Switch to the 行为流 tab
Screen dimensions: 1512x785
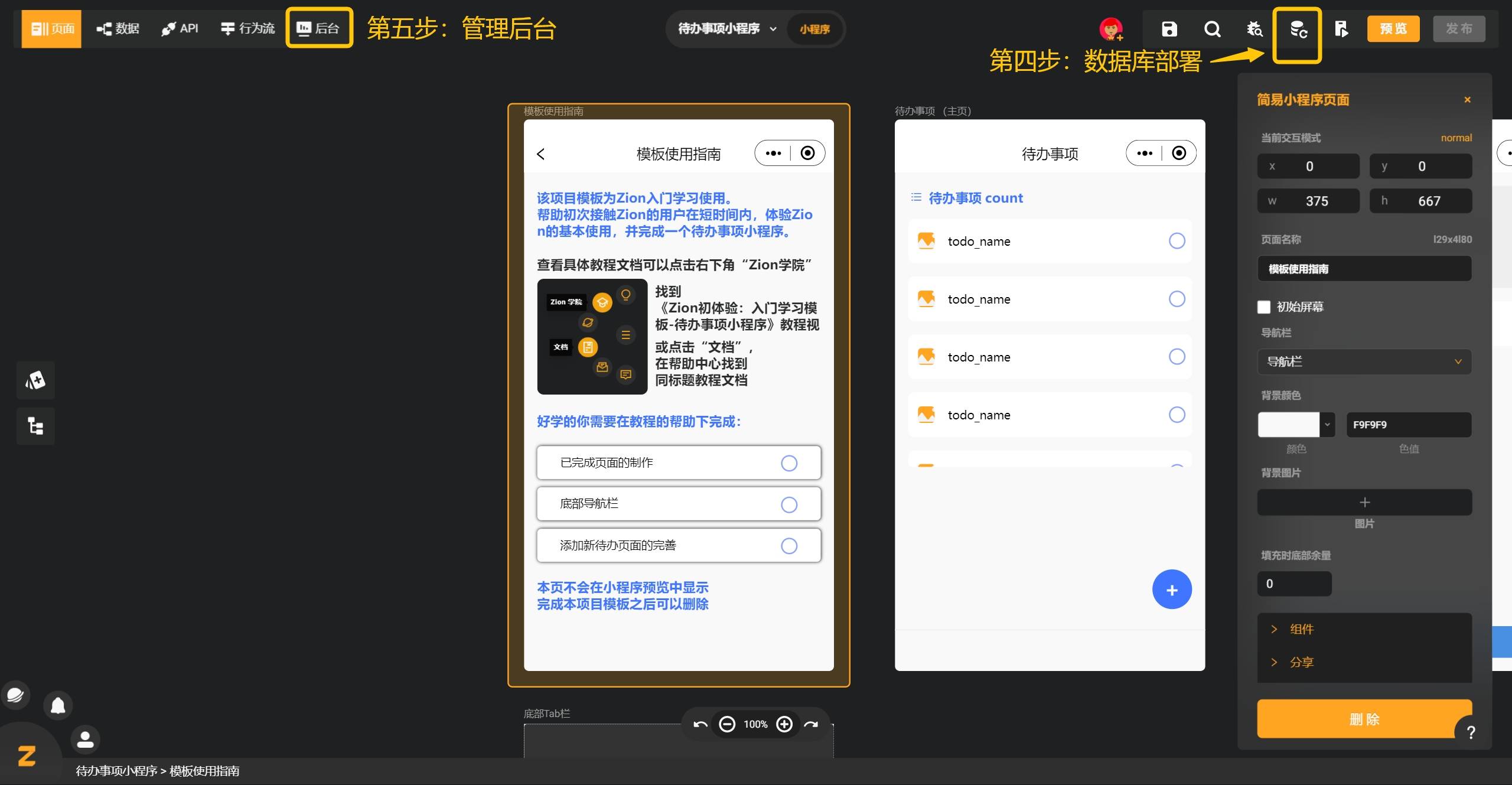[x=247, y=28]
